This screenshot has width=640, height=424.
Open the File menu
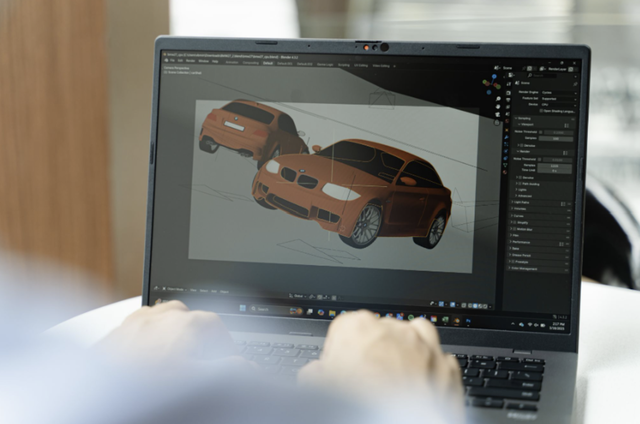(x=172, y=61)
